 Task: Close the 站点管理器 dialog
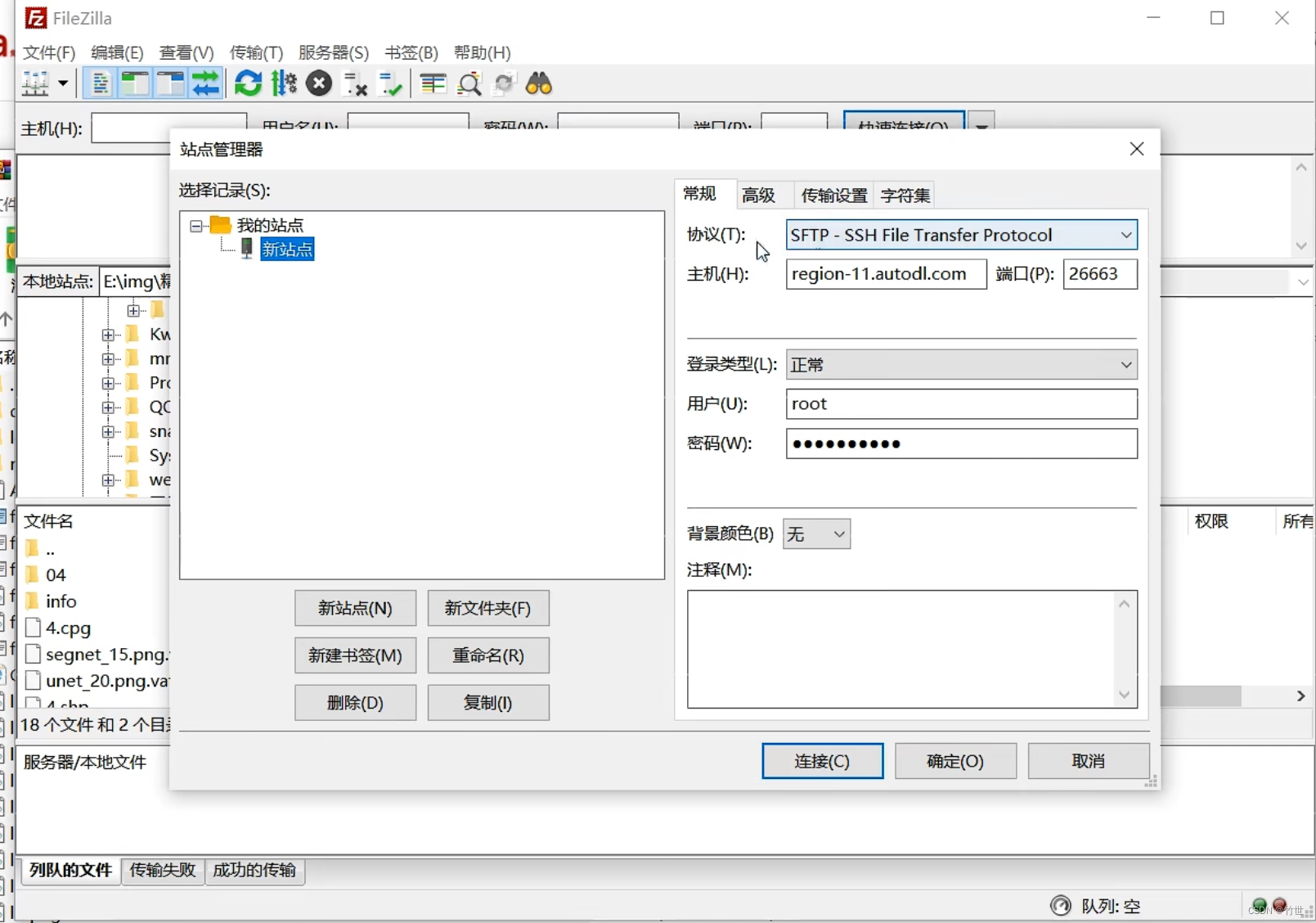1136,149
